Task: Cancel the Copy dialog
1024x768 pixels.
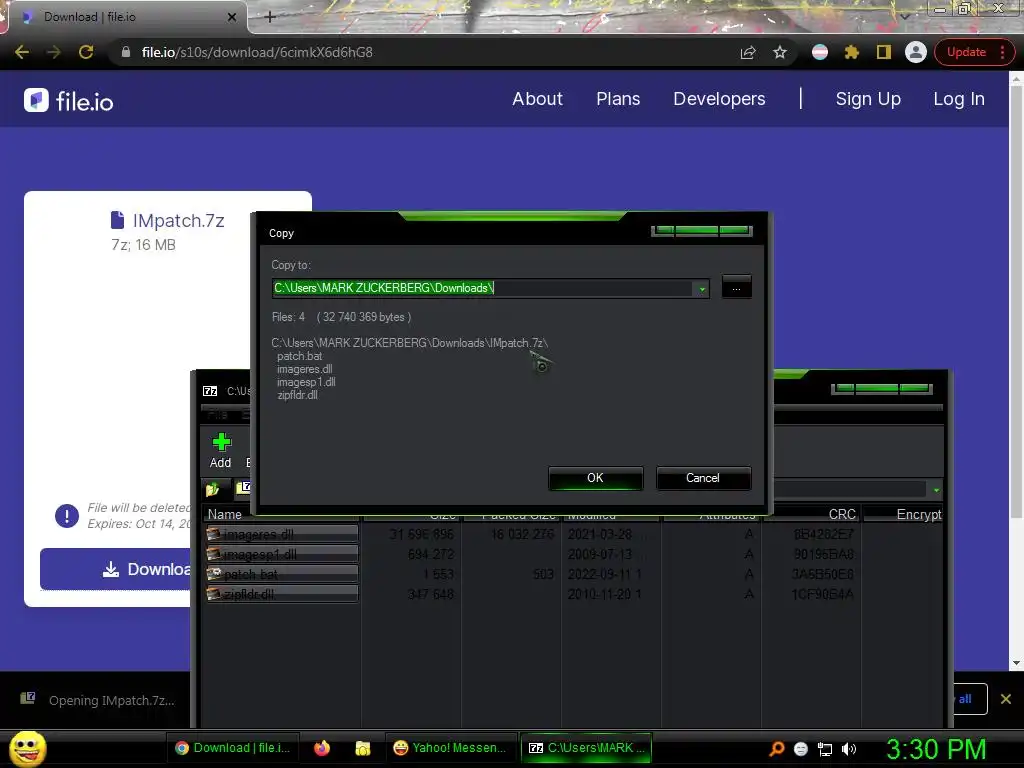Action: 703,478
